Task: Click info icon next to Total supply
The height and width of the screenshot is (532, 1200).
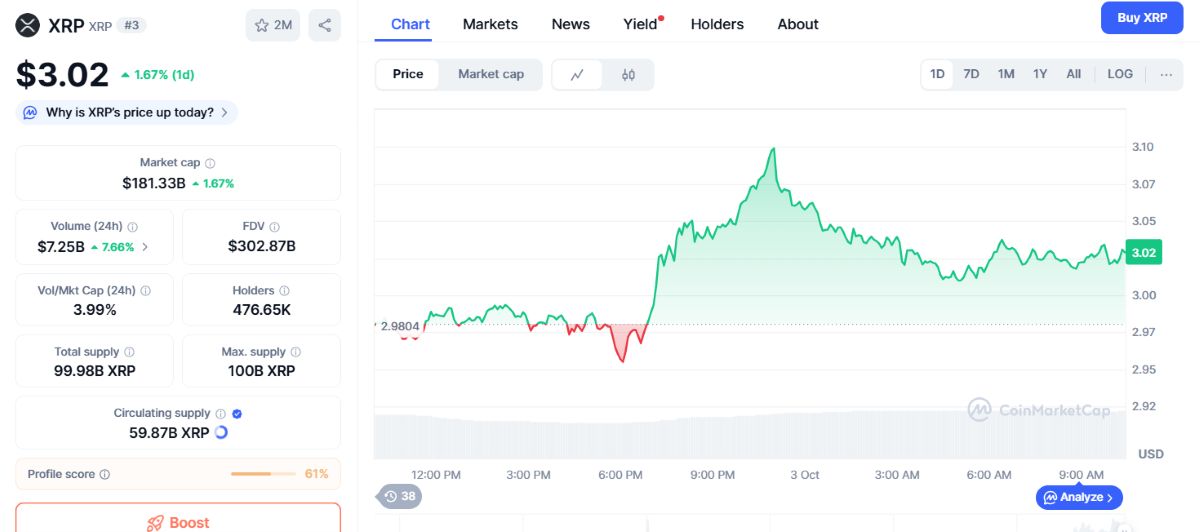Action: click(129, 352)
